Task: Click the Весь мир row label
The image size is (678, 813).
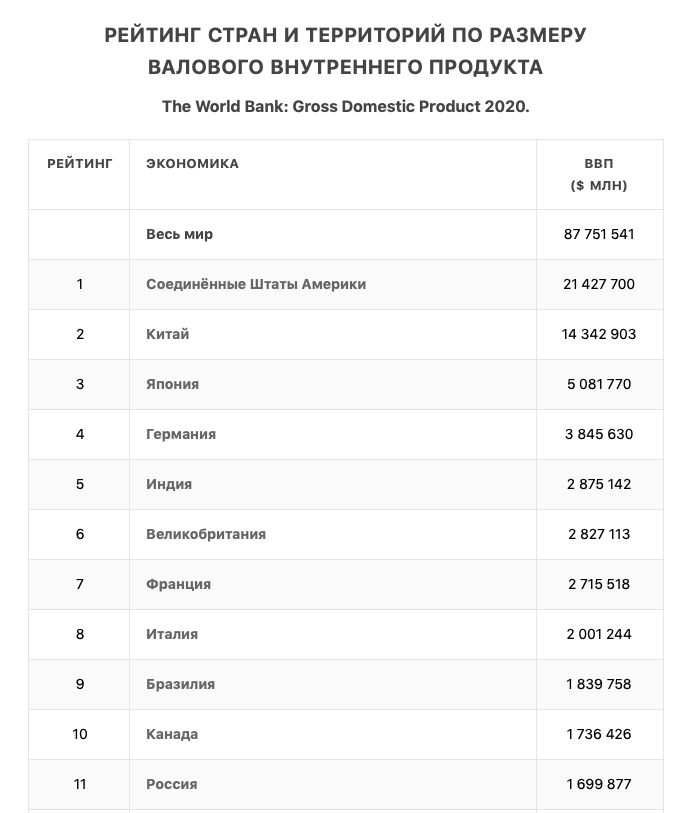Action: [x=180, y=234]
